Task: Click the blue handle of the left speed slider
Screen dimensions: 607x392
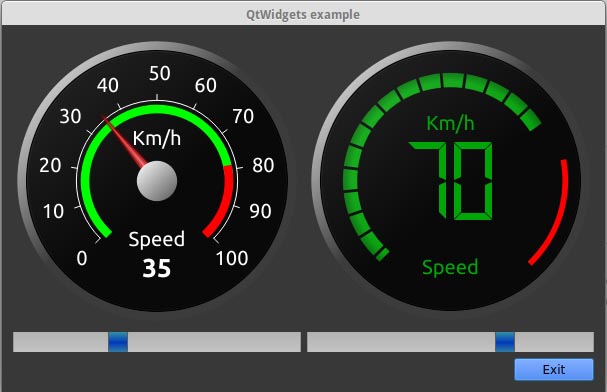Action: point(118,342)
